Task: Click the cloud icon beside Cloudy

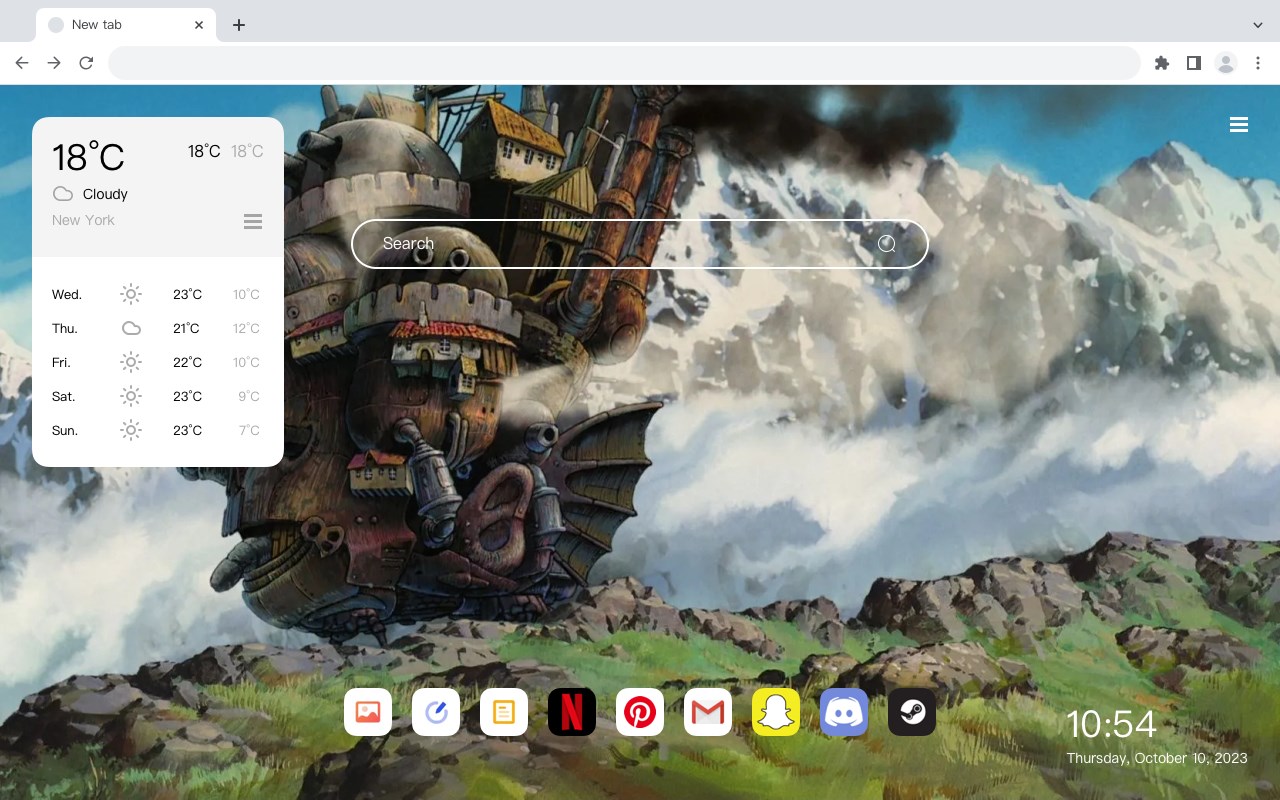Action: (63, 194)
